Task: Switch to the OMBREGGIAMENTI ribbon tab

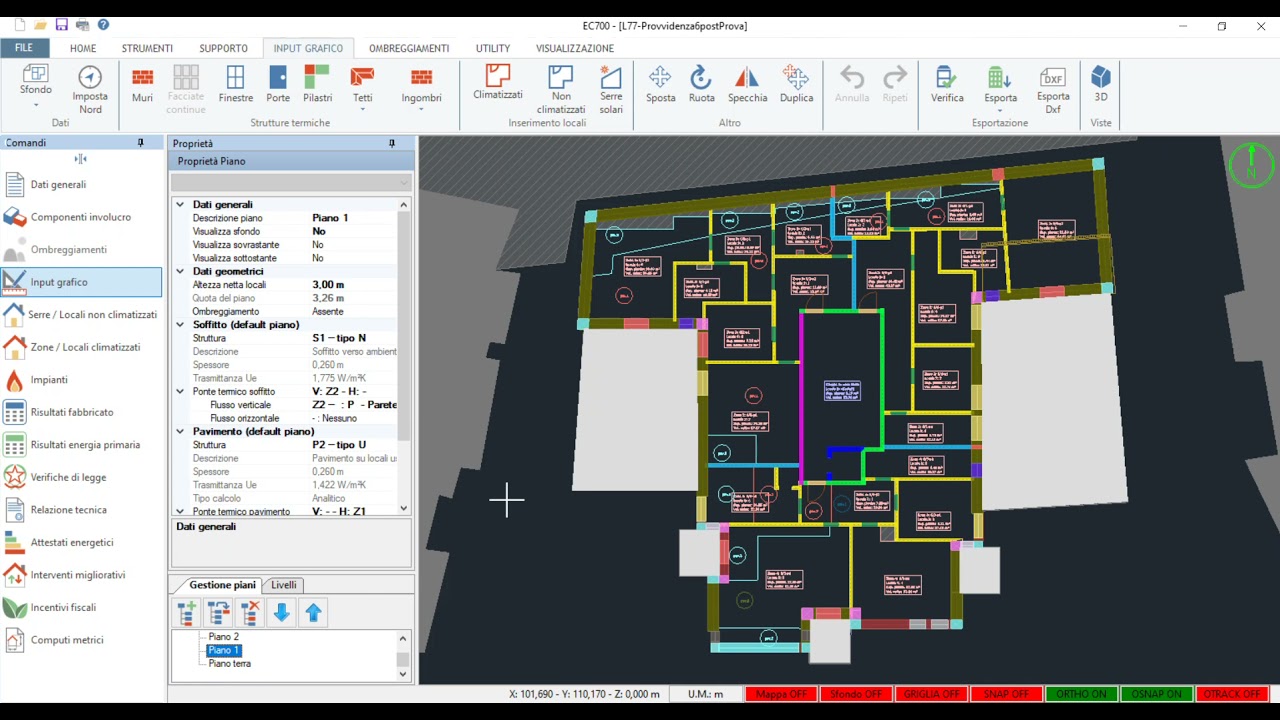Action: point(409,48)
